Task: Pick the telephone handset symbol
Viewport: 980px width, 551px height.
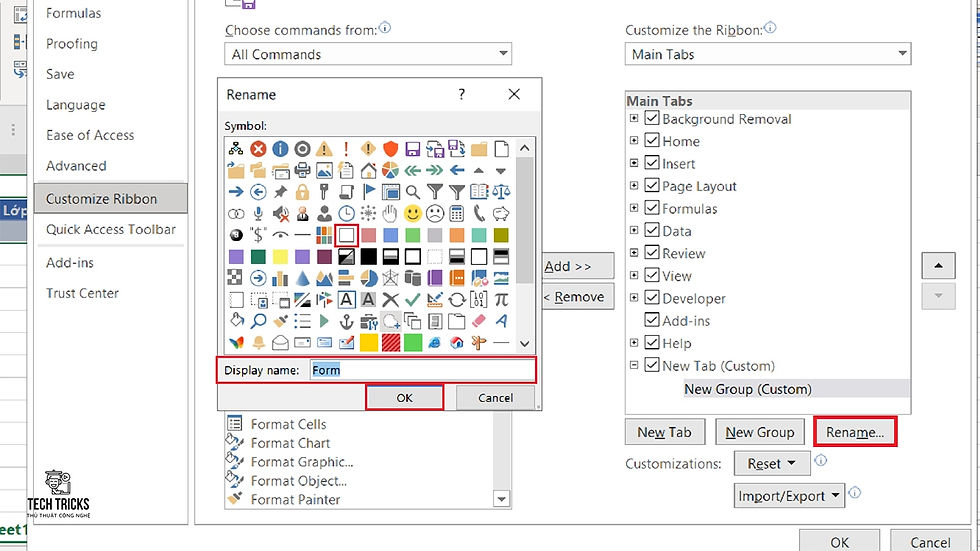Action: (479, 214)
